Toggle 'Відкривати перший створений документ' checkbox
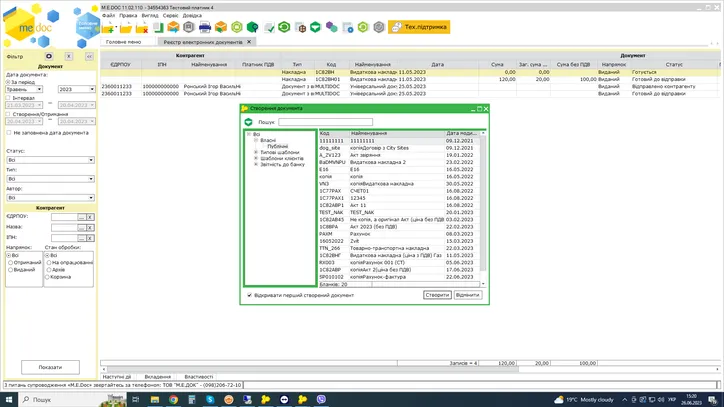724x407 pixels. pyautogui.click(x=250, y=295)
